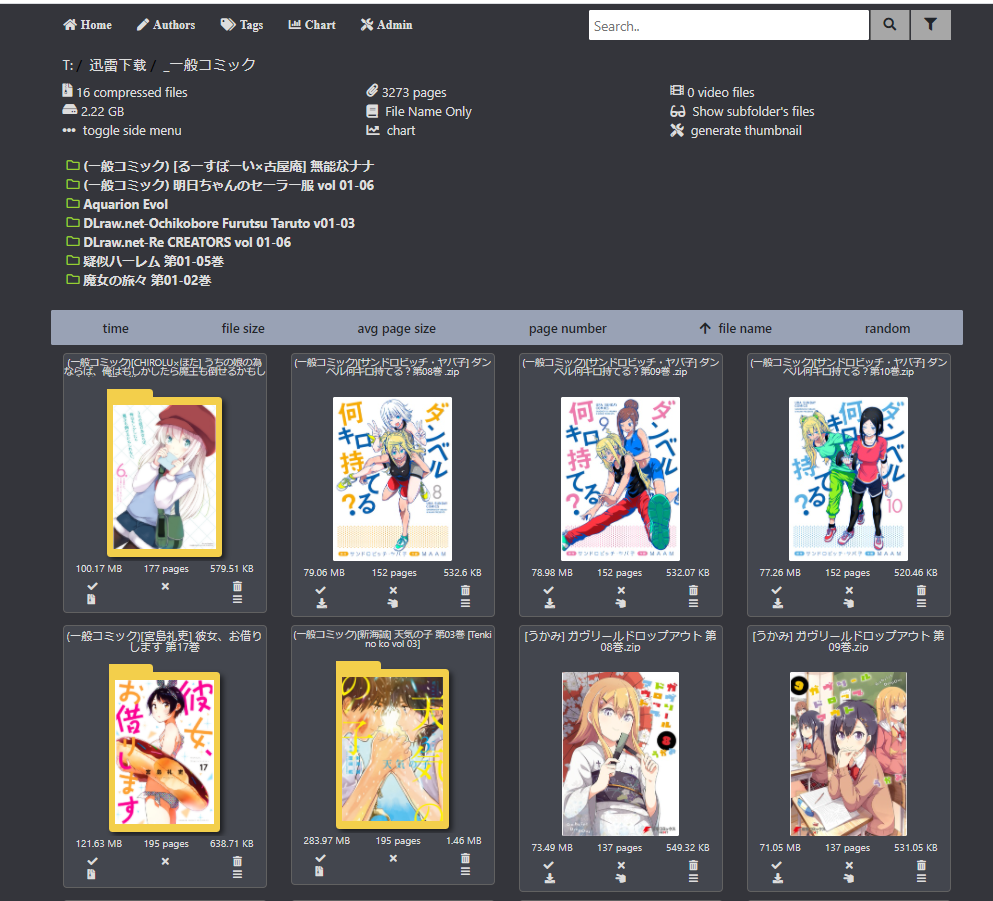Click trash icon on 100.17 MB card
The image size is (993, 901).
click(x=237, y=586)
